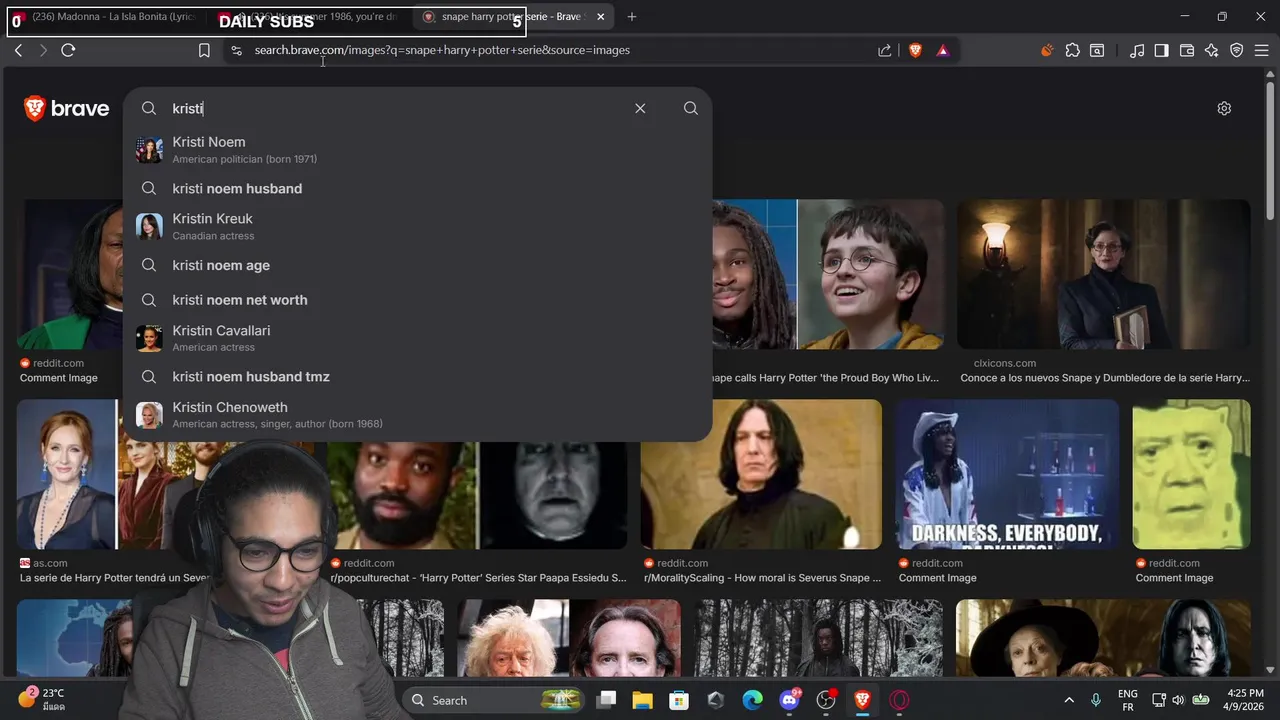Bookmark this page with the bookmark icon
The width and height of the screenshot is (1280, 720).
pyautogui.click(x=204, y=50)
